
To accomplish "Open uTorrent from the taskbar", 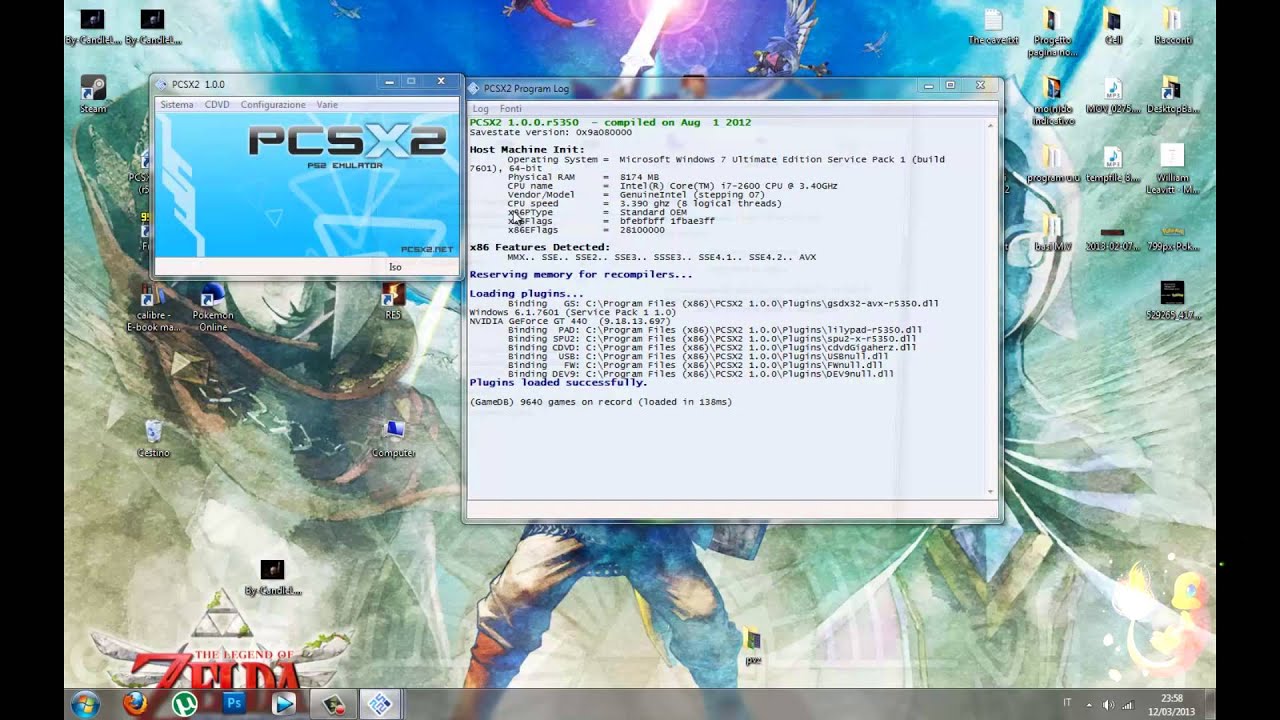I will (x=184, y=704).
